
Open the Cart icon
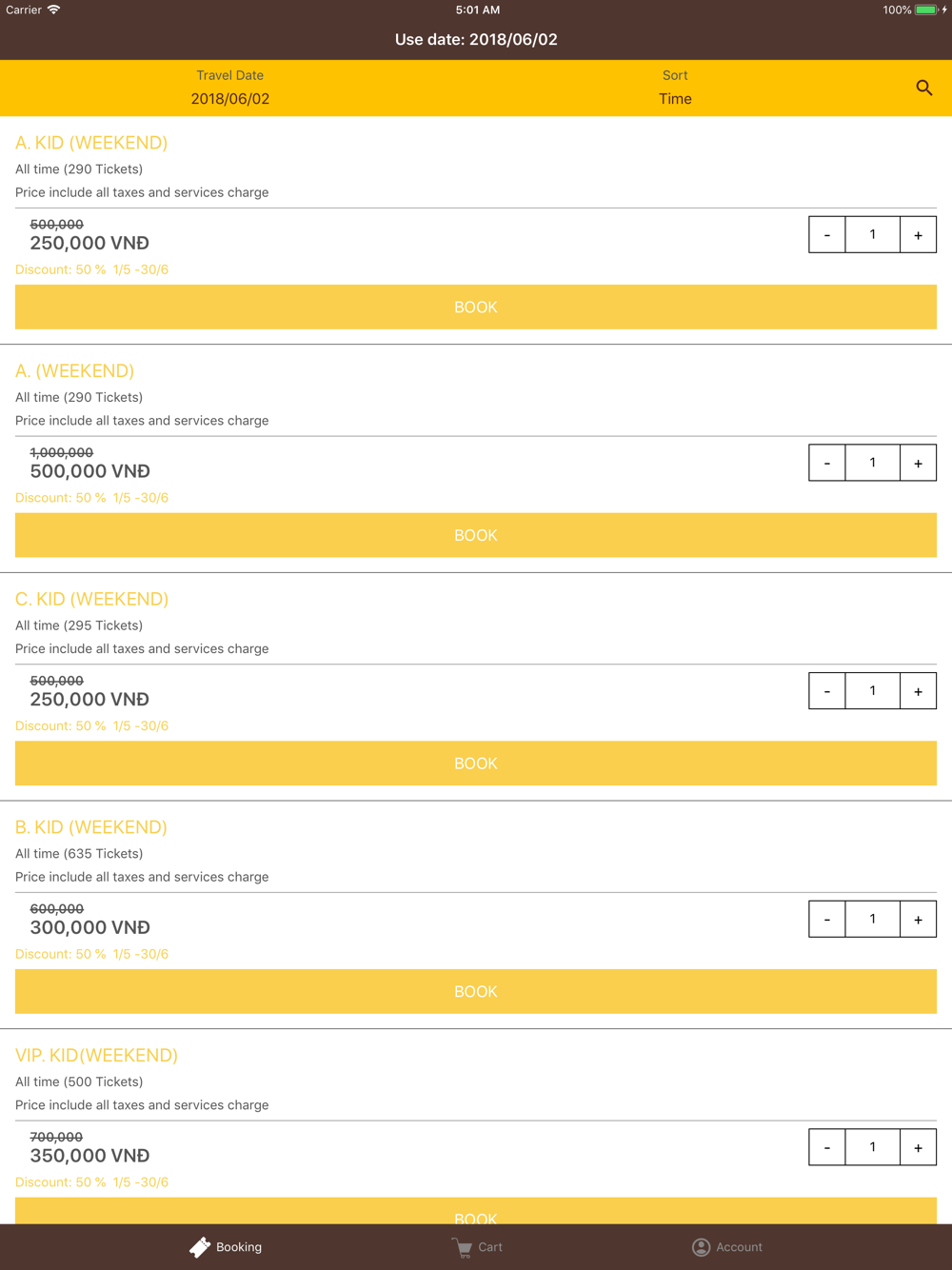(463, 1247)
